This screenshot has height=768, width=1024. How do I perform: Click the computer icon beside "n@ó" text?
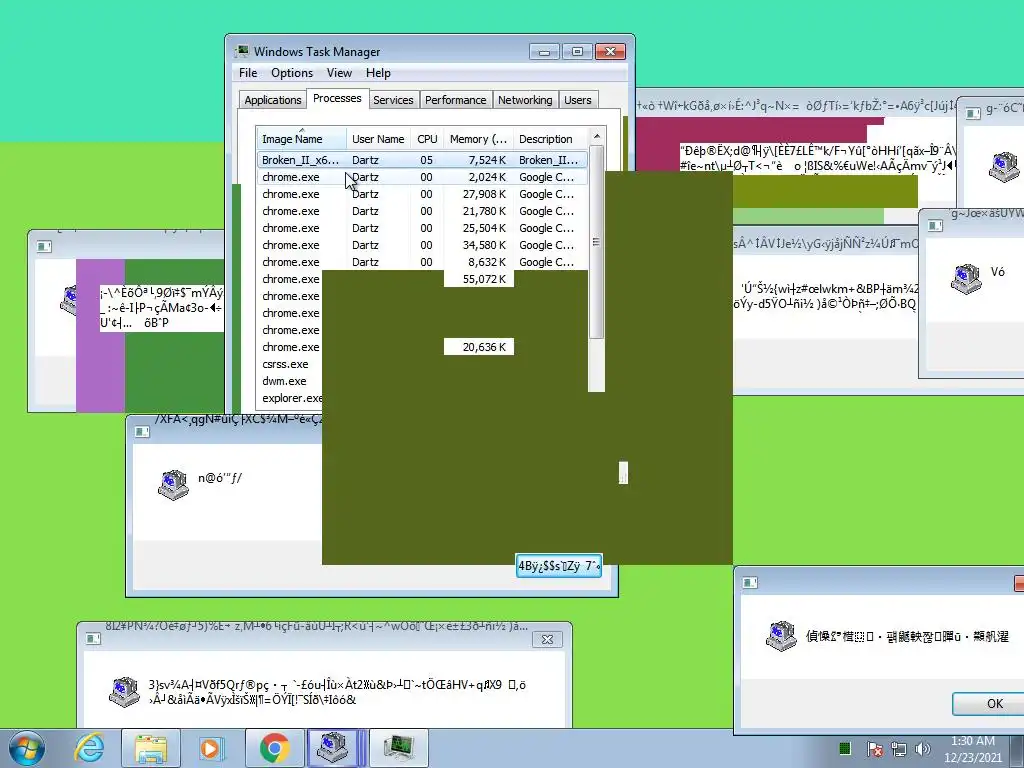coord(173,484)
